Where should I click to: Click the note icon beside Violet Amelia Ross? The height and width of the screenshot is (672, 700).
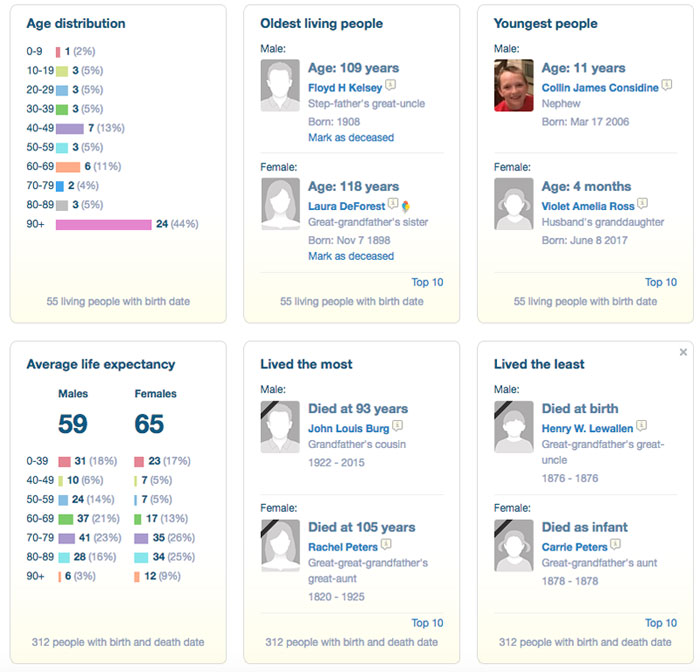click(642, 203)
